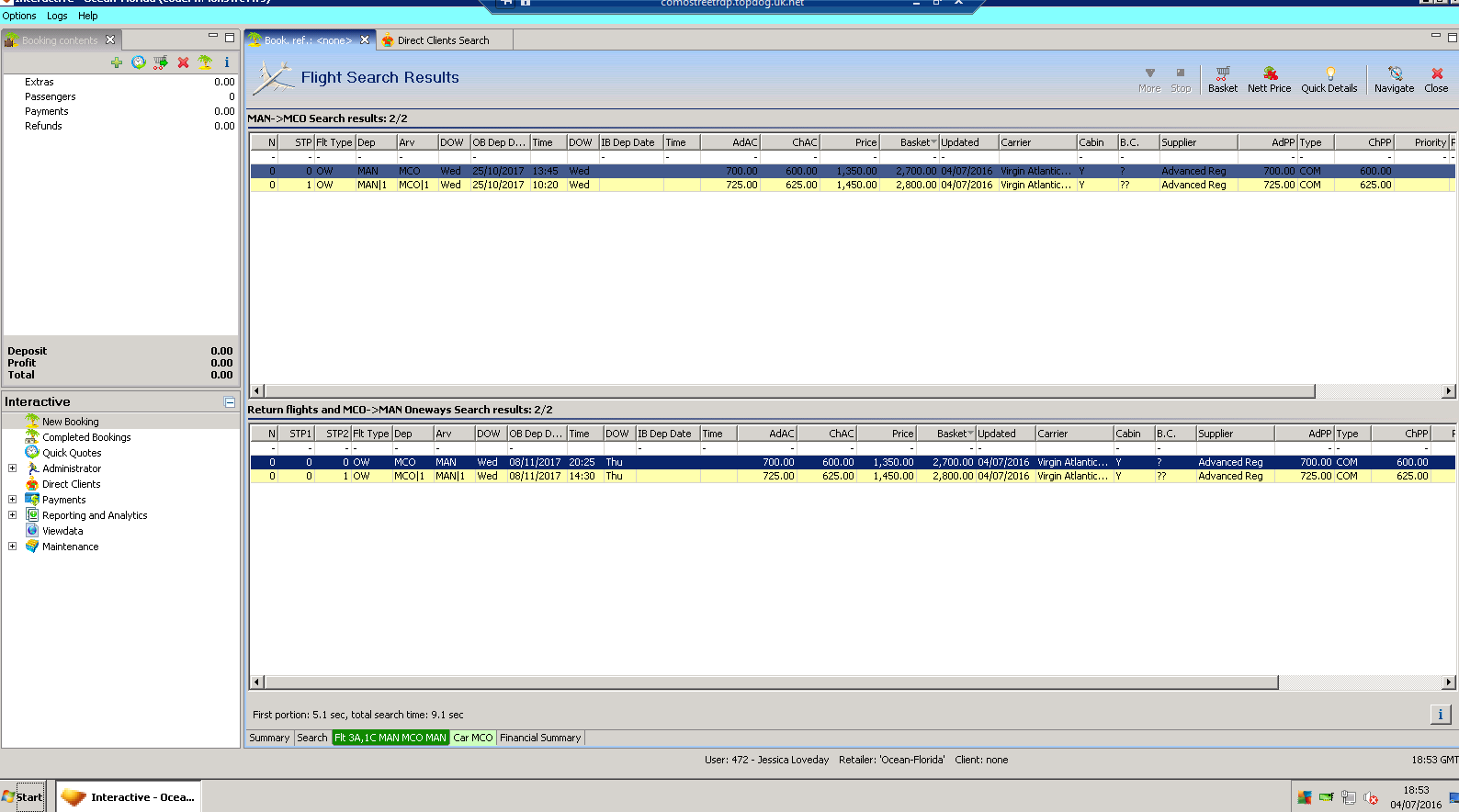This screenshot has height=812, width=1459.
Task: Click Direct Clients icon in tree
Action: click(x=32, y=483)
